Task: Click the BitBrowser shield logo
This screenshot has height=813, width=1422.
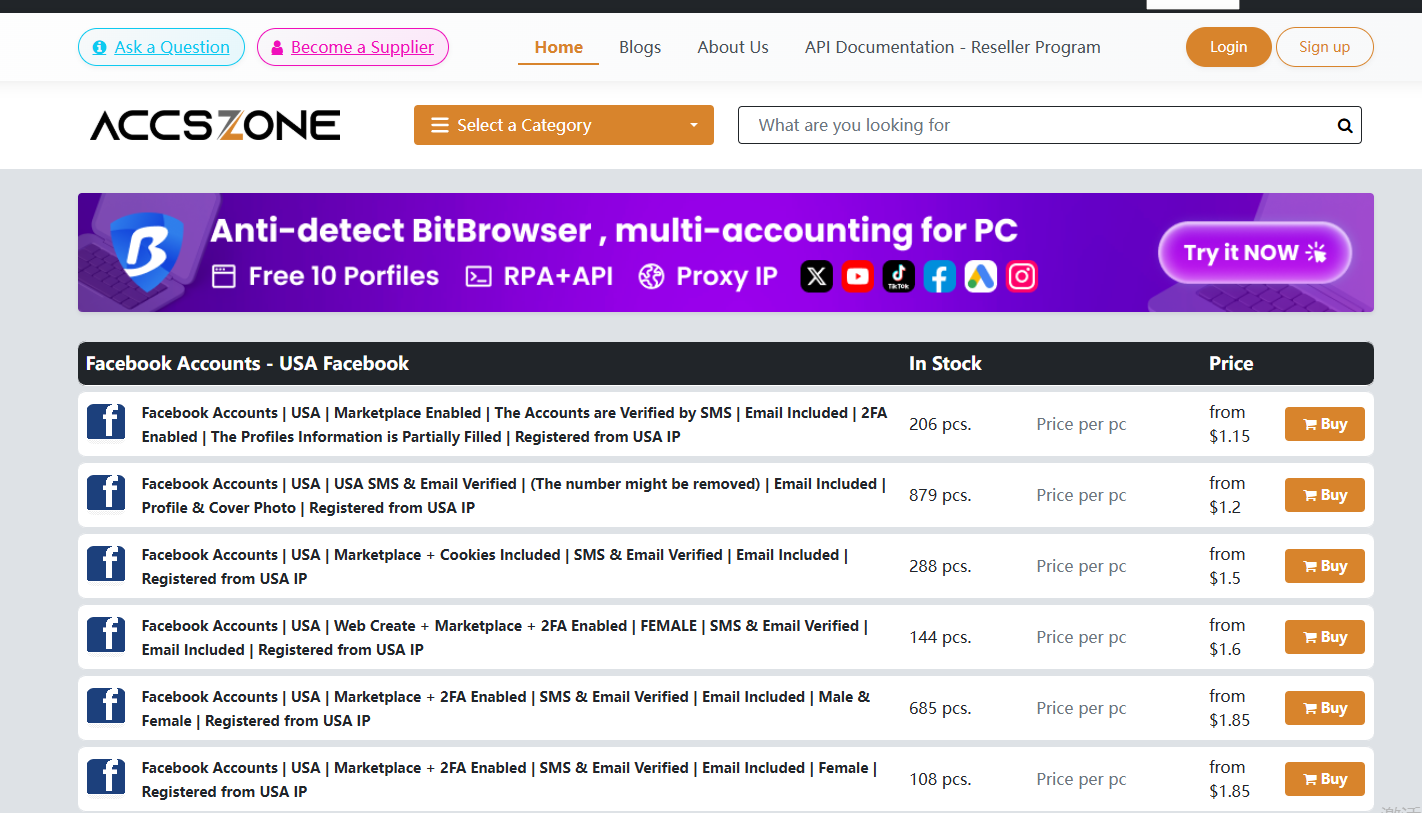Action: coord(147,252)
